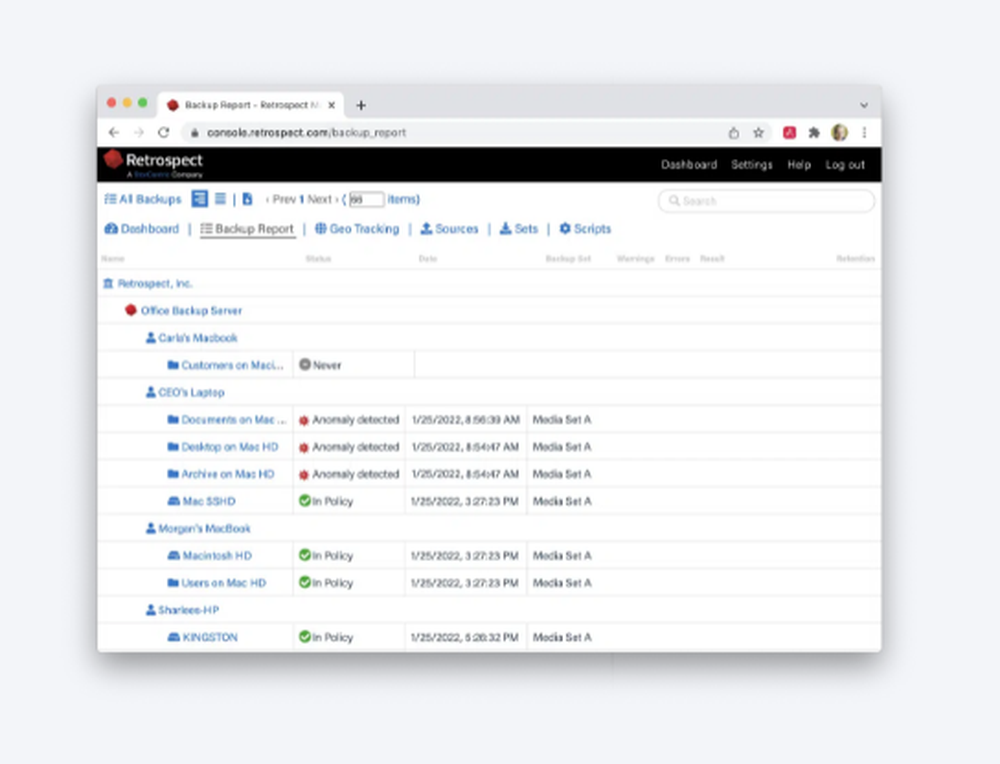This screenshot has height=764, width=1000.
Task: Click the folder icon beside Desktop on Mac HD
Action: 173,446
